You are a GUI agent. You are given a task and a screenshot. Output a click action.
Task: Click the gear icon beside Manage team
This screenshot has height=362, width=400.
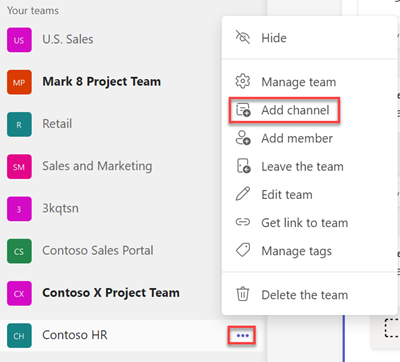point(243,82)
